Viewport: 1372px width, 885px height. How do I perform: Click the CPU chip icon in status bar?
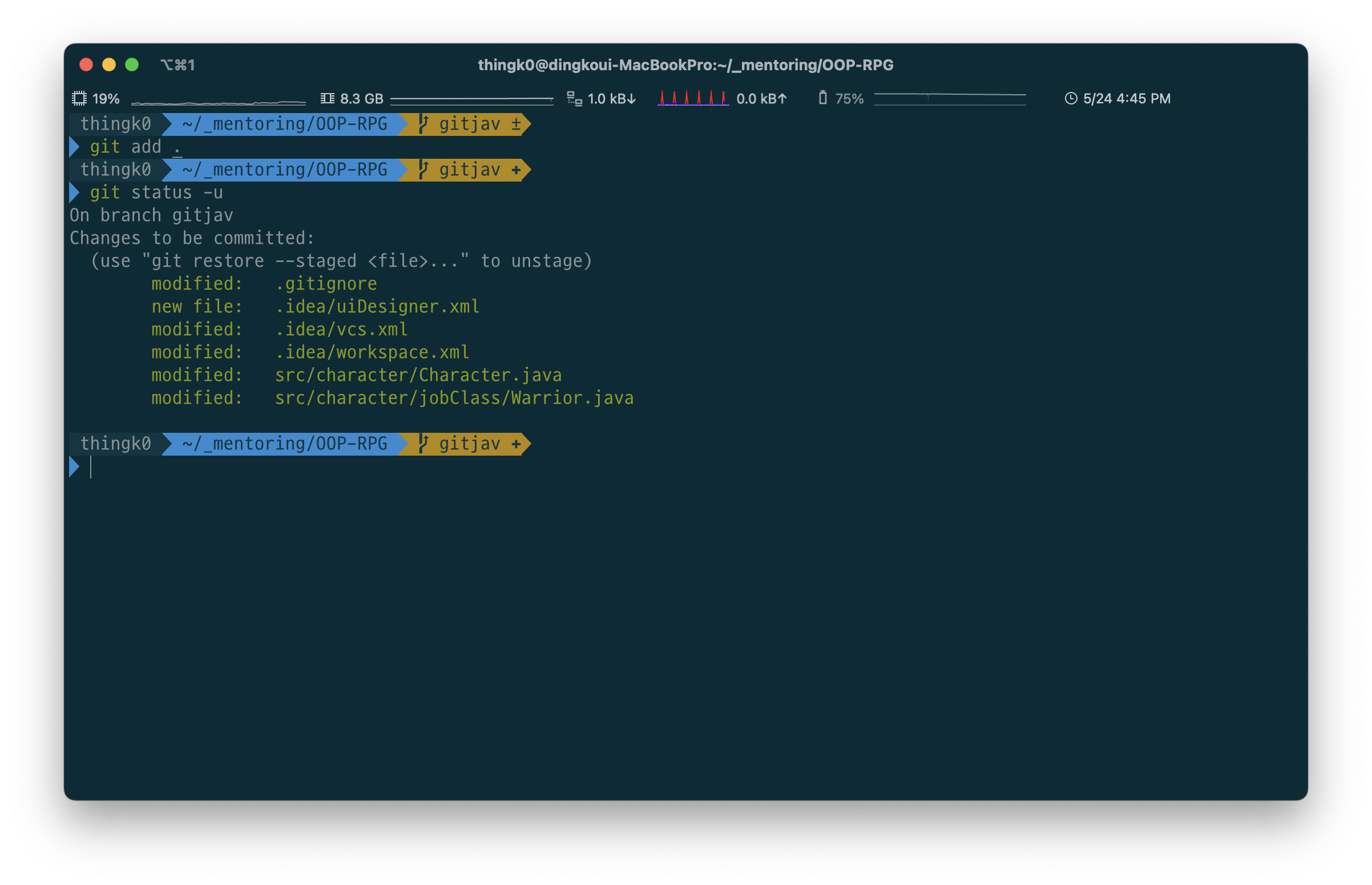pos(79,98)
